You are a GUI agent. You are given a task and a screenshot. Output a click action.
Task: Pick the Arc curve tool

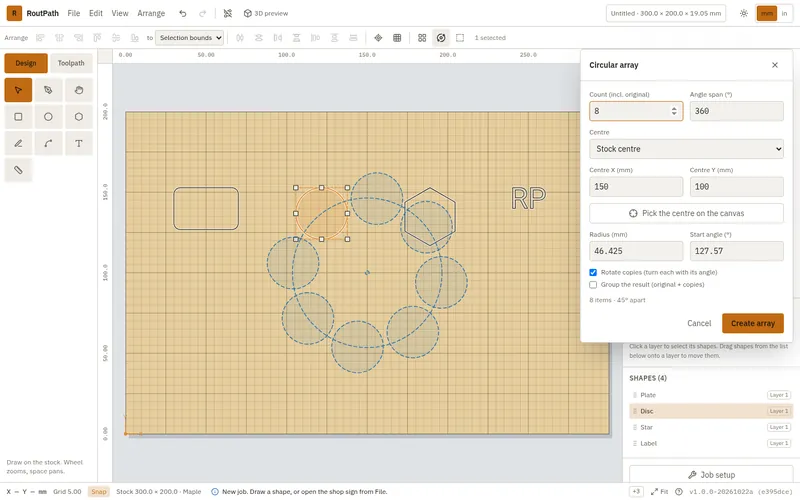click(48, 143)
